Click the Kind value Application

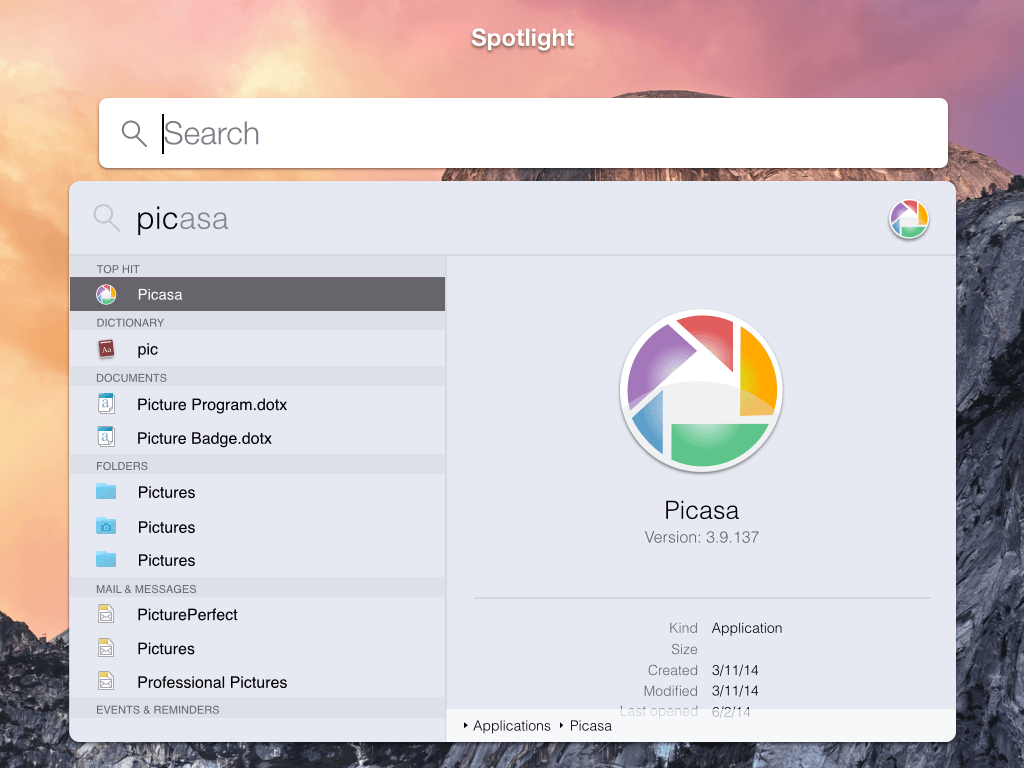pyautogui.click(x=746, y=628)
